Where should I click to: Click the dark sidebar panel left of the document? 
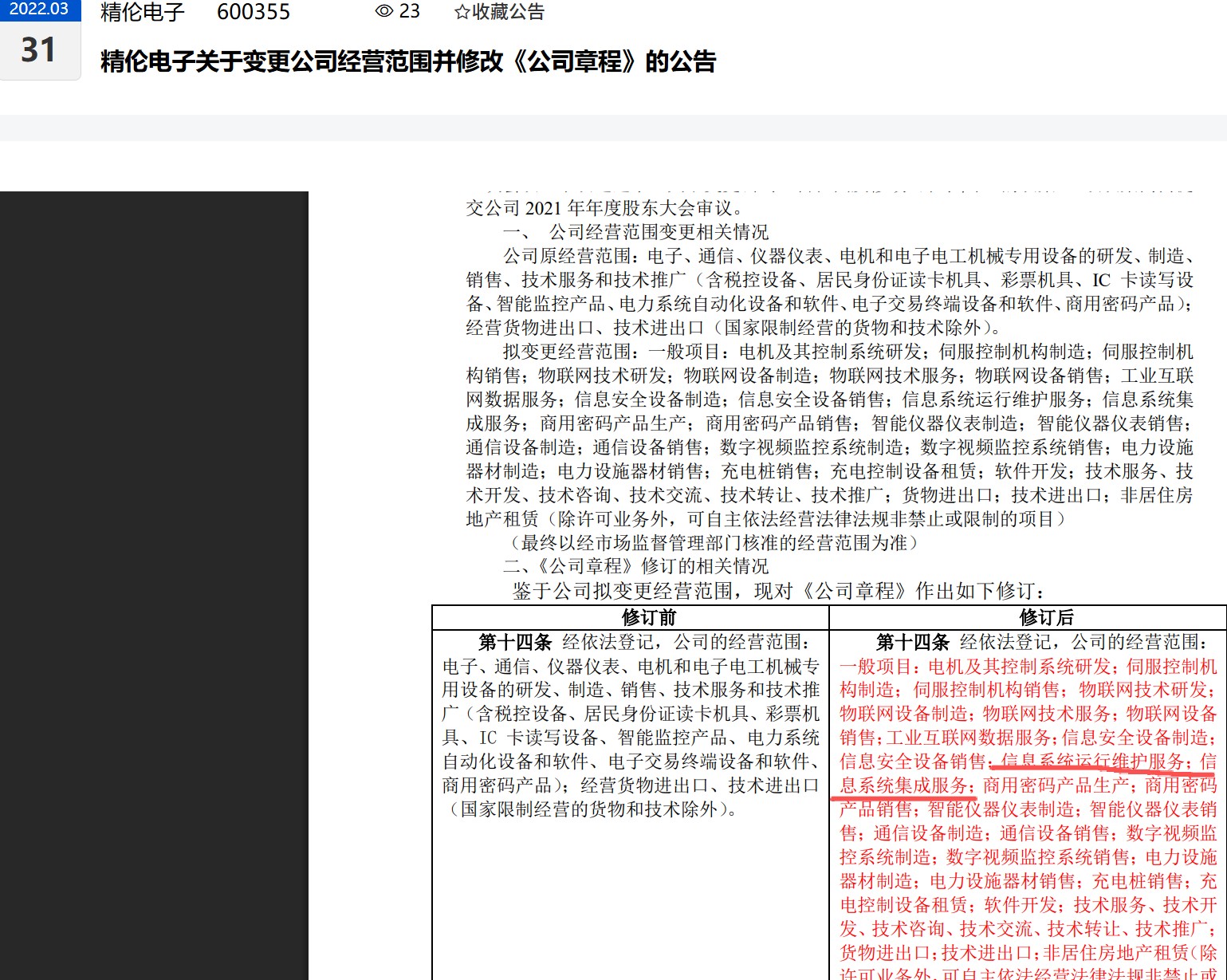point(154,585)
